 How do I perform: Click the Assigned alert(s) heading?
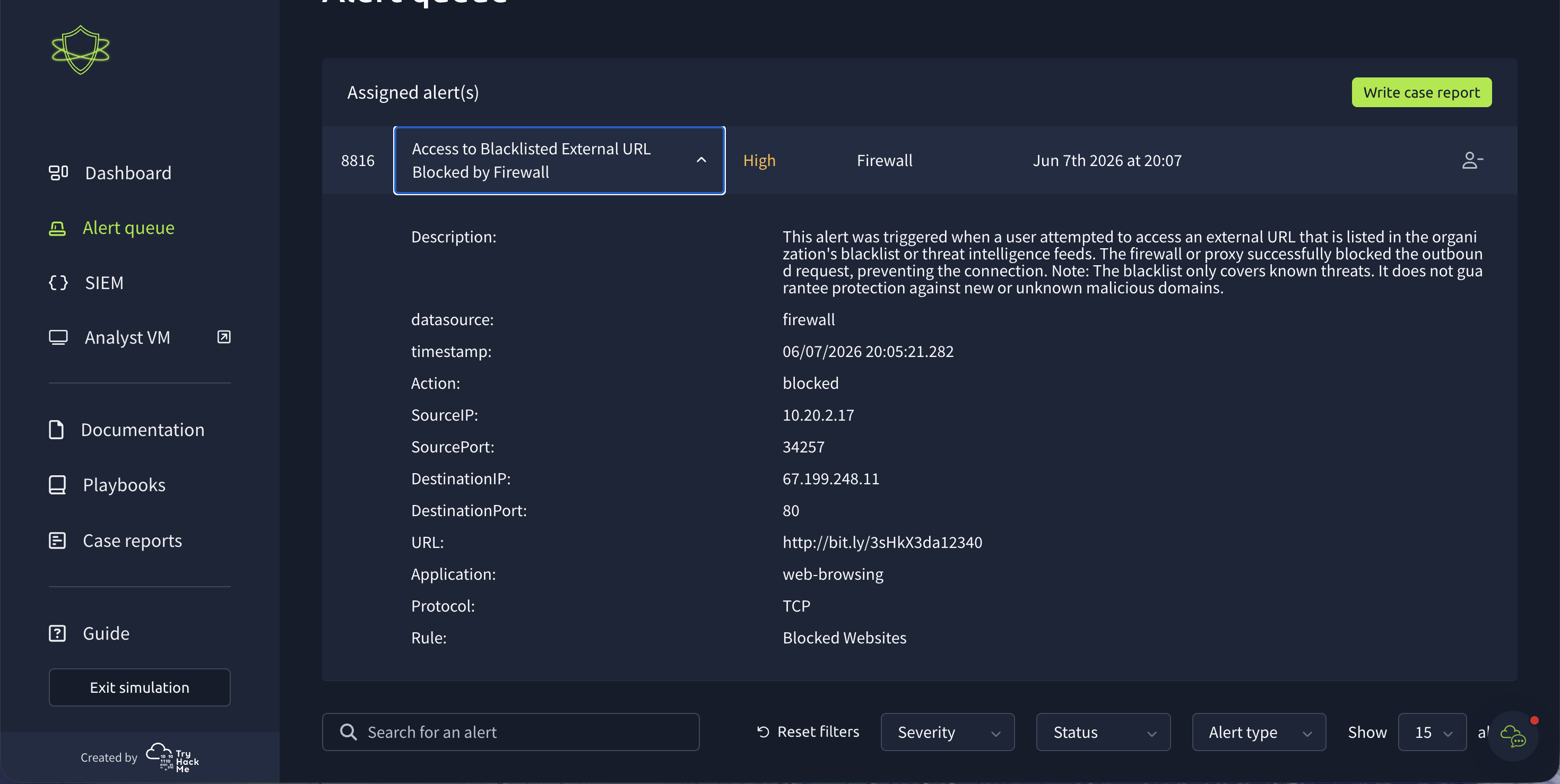[x=413, y=92]
